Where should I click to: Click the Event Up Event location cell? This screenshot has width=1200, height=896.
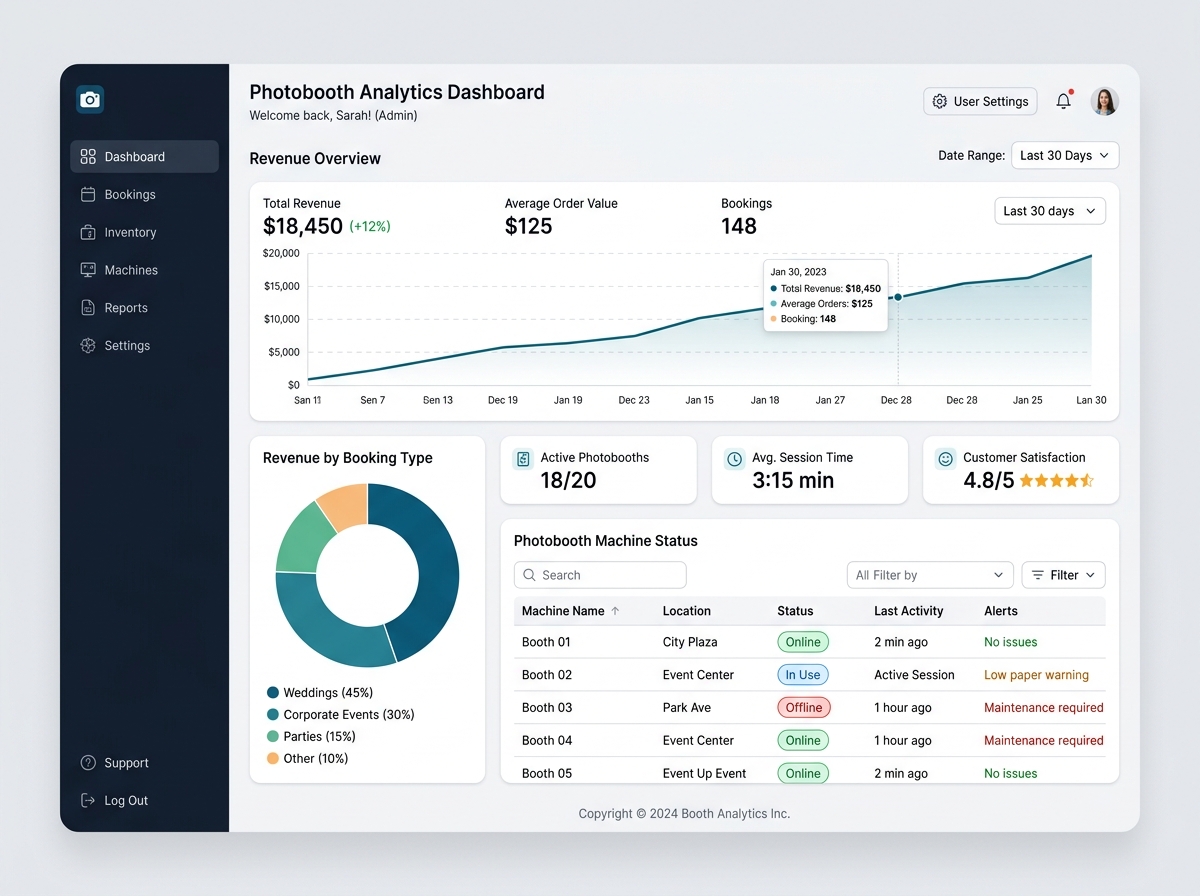pyautogui.click(x=704, y=773)
